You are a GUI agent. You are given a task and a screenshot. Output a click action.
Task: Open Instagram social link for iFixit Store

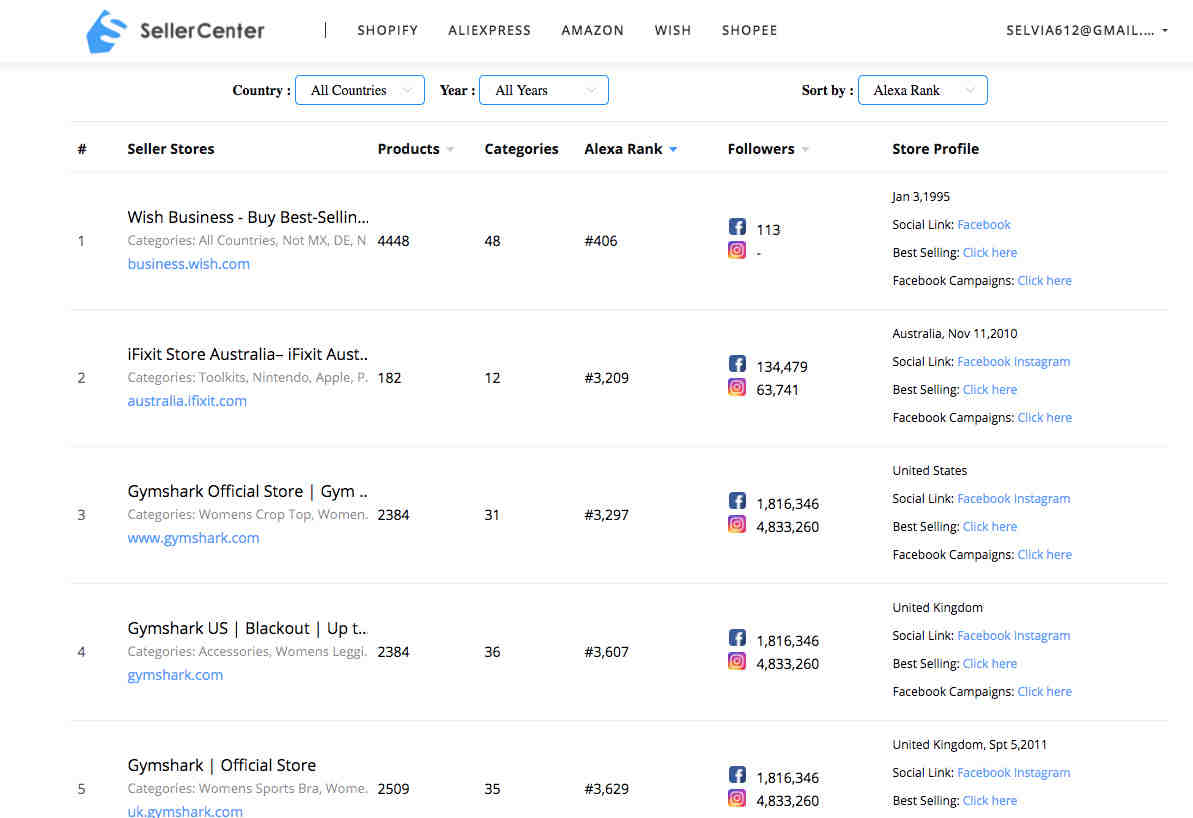coord(1042,361)
